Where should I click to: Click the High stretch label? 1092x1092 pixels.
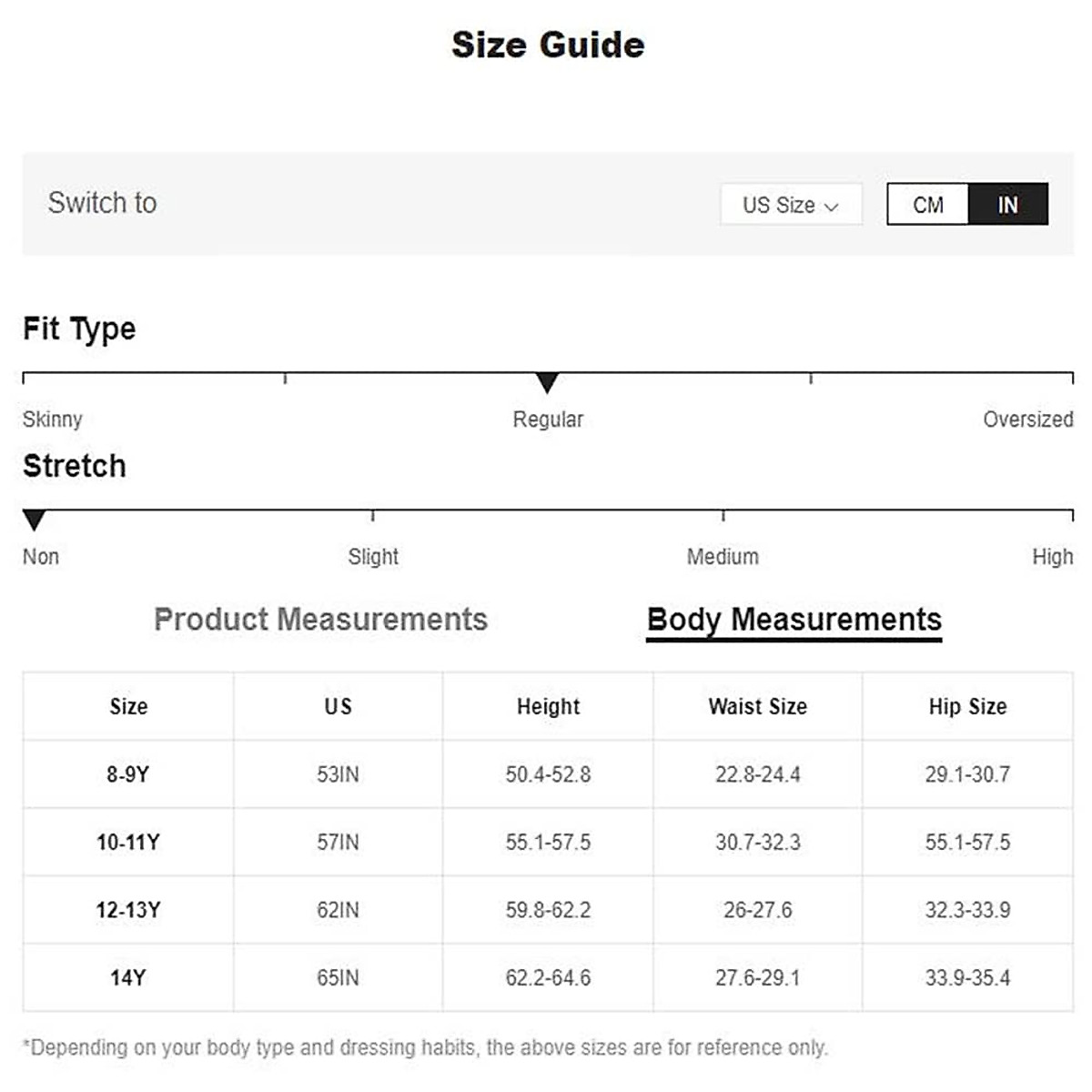point(1052,557)
